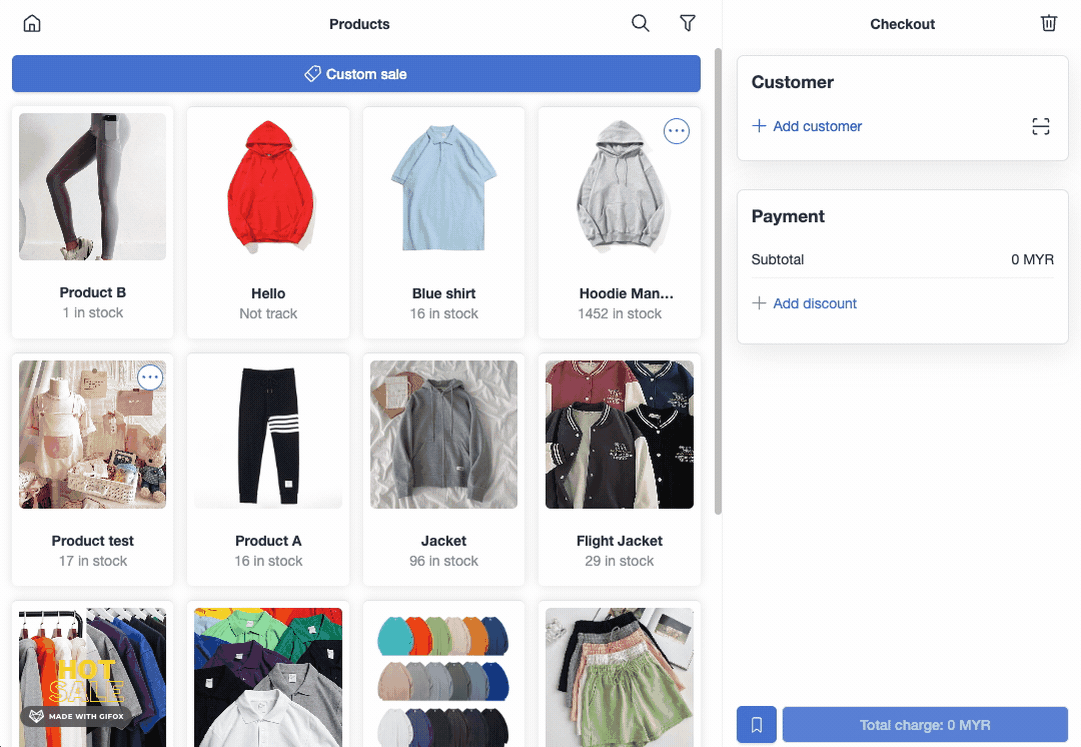Click the 'Hoodie Man...' product name
Viewport: 1081px width, 747px height.
[x=626, y=294]
